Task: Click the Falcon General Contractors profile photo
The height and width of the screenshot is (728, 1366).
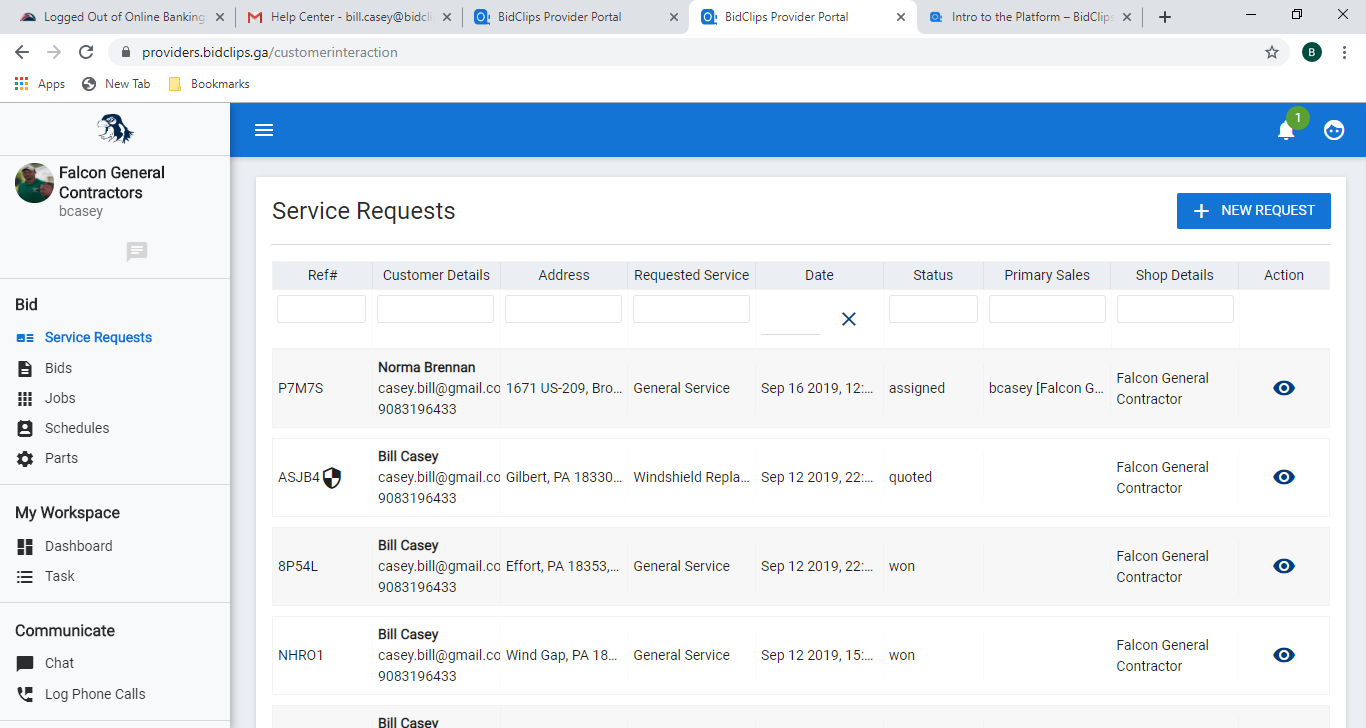Action: pyautogui.click(x=34, y=183)
